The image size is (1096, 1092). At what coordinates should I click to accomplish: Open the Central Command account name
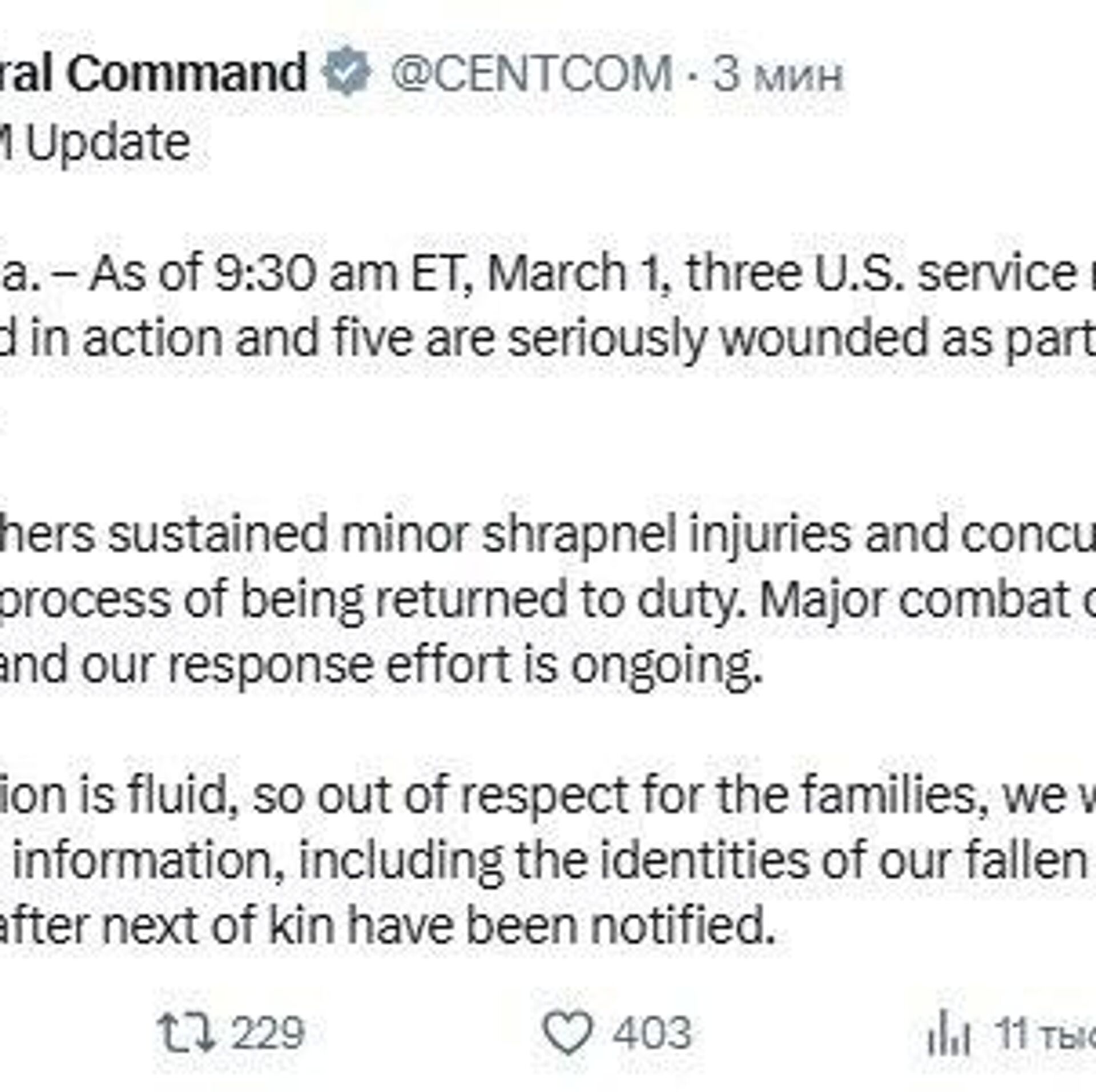(154, 73)
